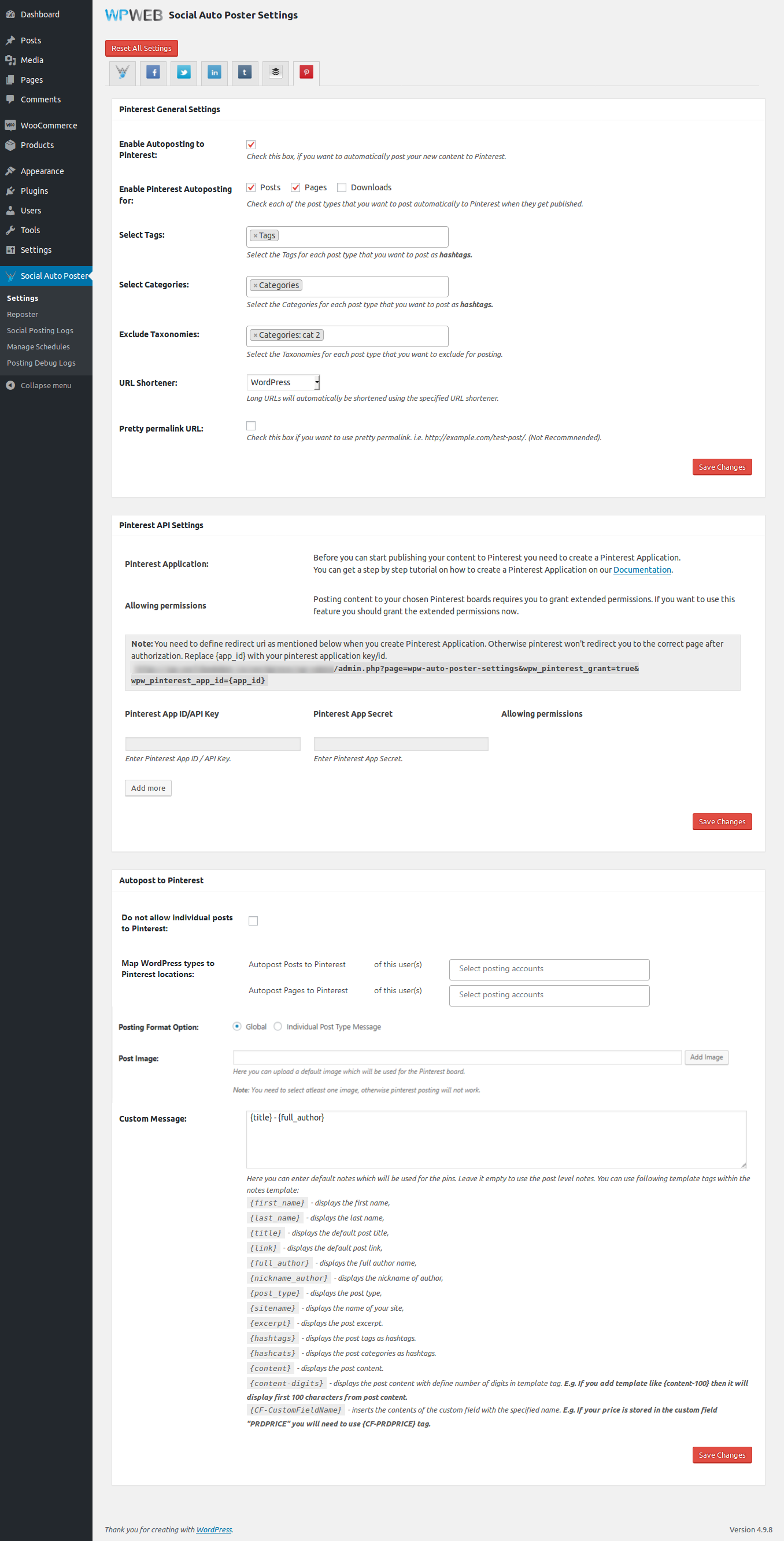Open the Twitter settings tab icon
The width and height of the screenshot is (784, 1541).
pyautogui.click(x=184, y=72)
